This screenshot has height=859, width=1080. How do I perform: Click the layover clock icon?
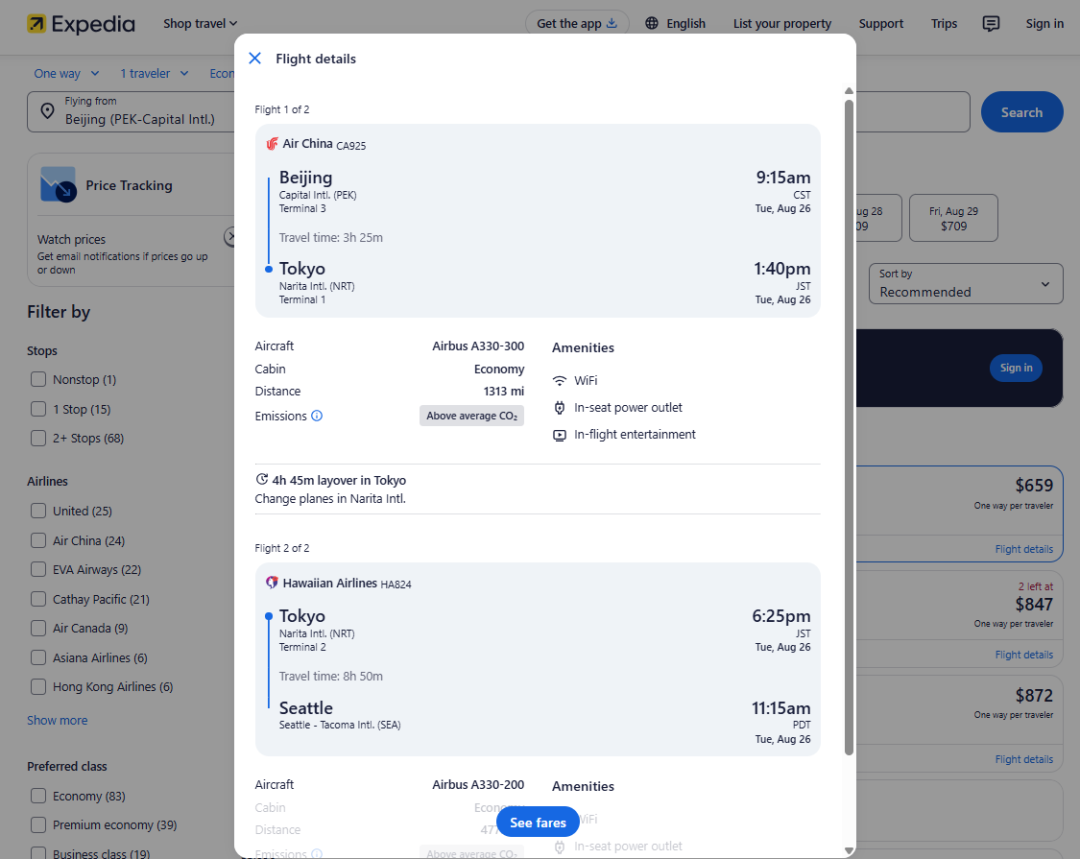262,479
